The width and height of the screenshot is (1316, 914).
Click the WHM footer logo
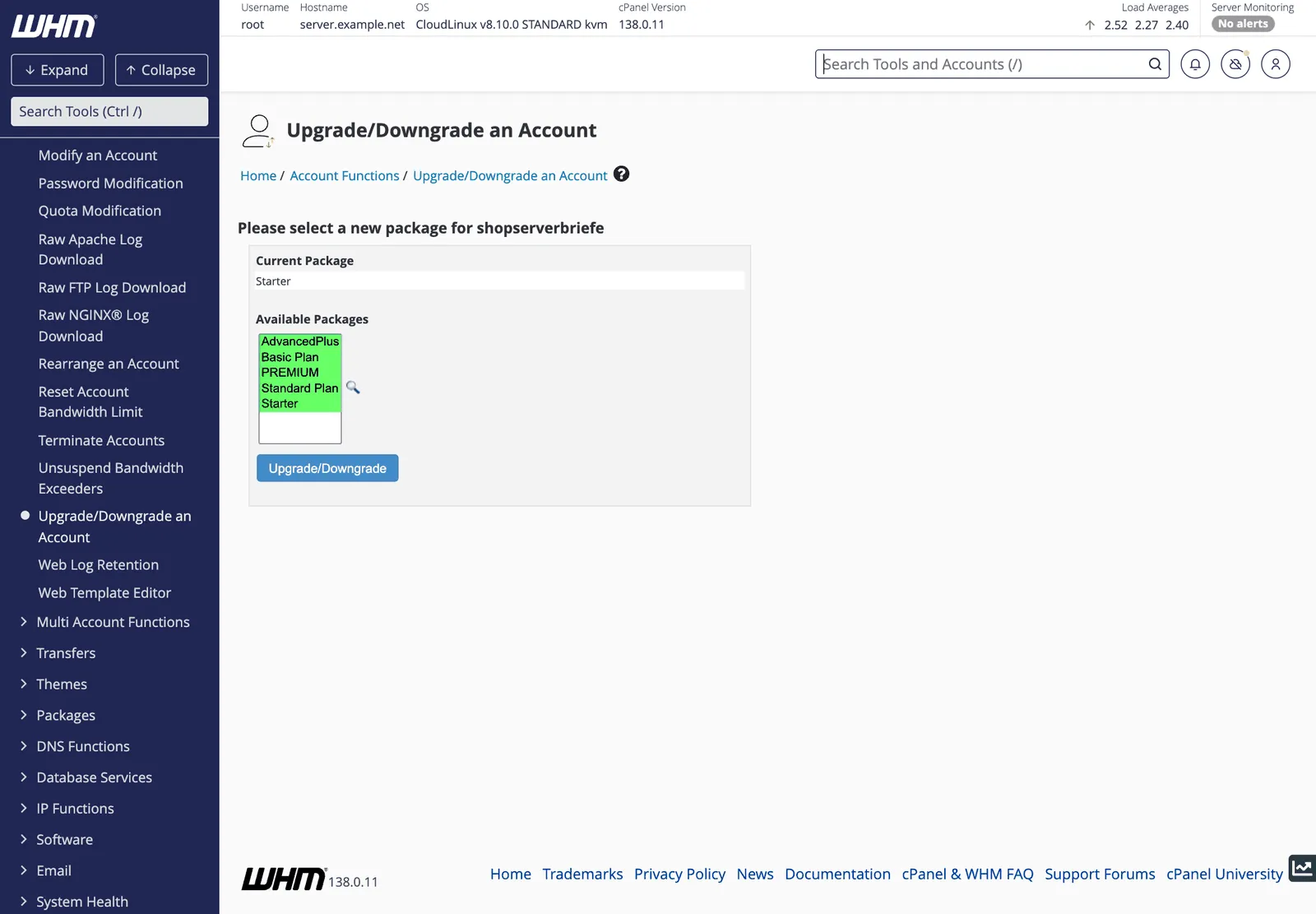pos(285,879)
